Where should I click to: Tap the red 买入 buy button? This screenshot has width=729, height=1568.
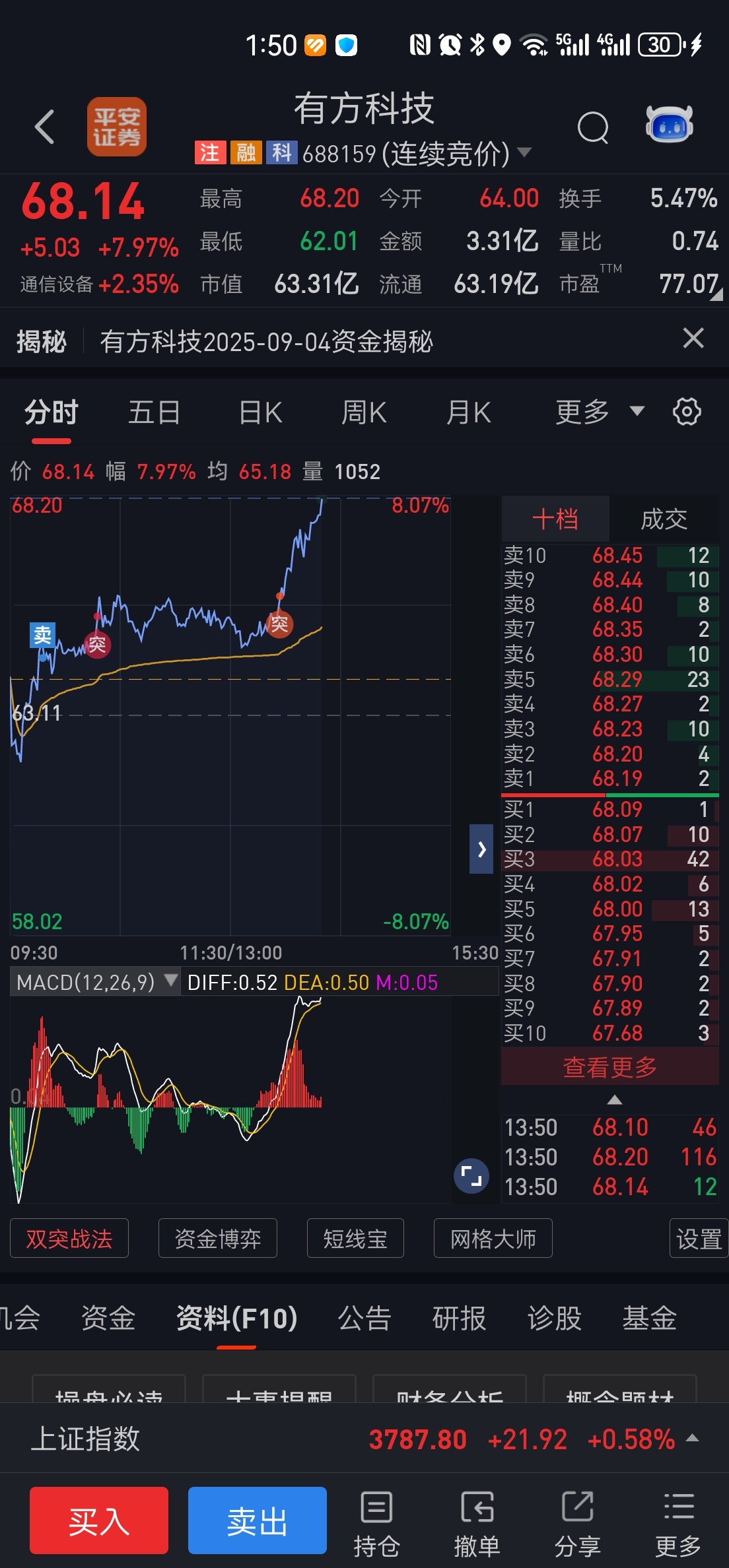[99, 1520]
